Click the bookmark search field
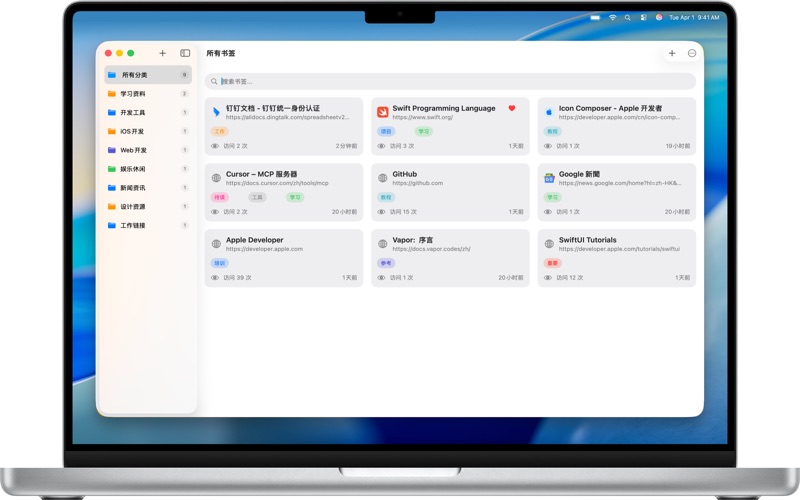Screen dimensions: 800x500 point(451,81)
